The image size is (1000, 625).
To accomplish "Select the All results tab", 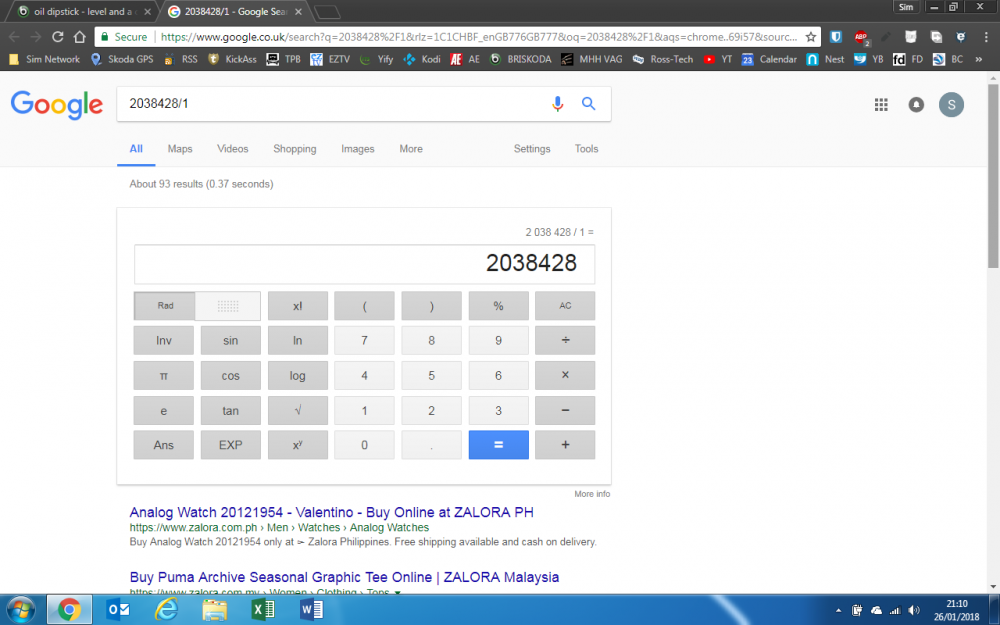I will pos(136,149).
